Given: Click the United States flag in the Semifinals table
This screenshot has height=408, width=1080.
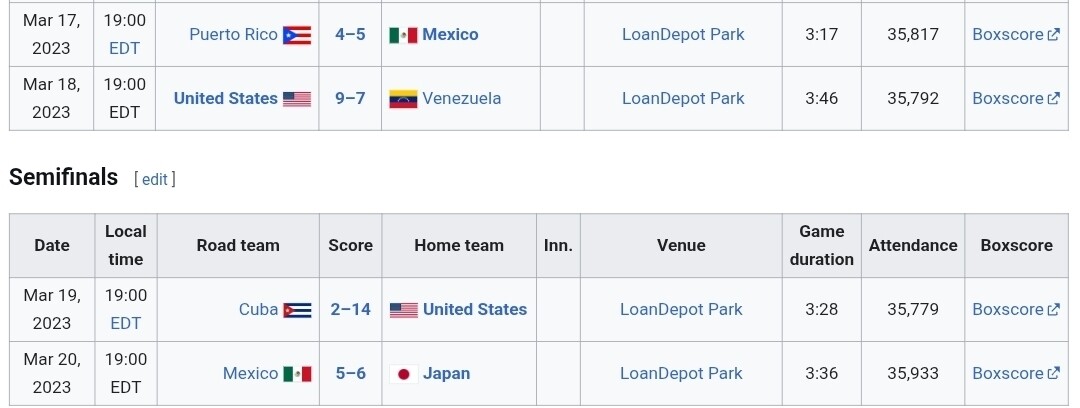Looking at the screenshot, I should [403, 310].
